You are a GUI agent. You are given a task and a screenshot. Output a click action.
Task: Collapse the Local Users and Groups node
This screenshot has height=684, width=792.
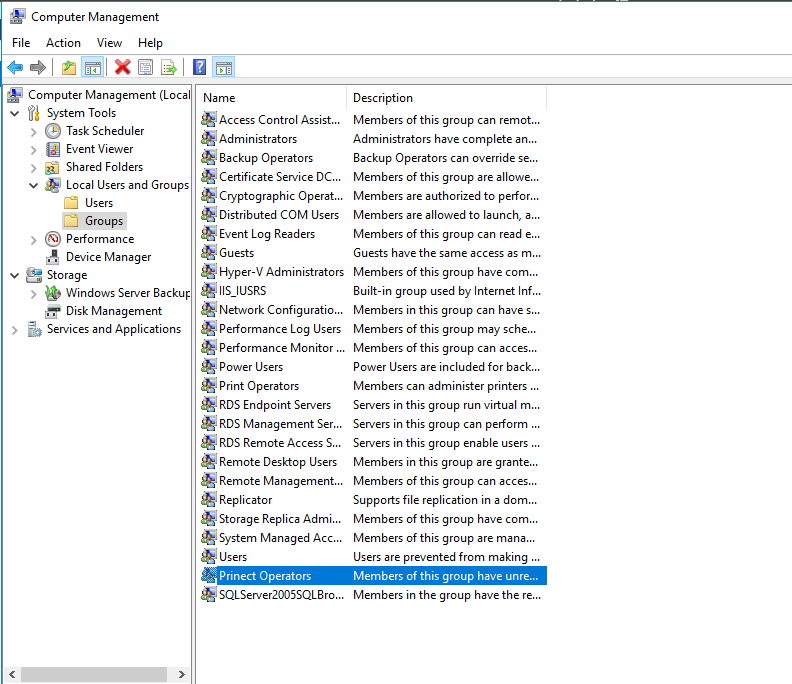point(33,185)
